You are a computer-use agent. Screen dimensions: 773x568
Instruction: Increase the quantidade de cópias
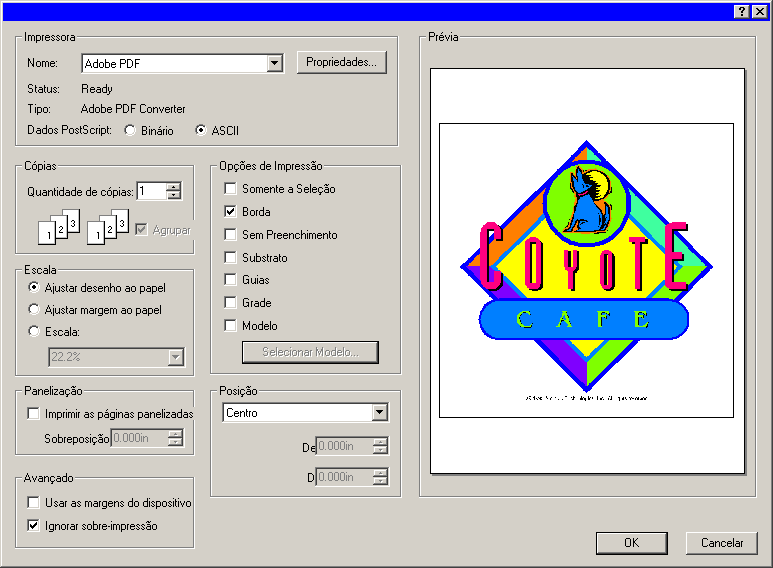coord(174,187)
